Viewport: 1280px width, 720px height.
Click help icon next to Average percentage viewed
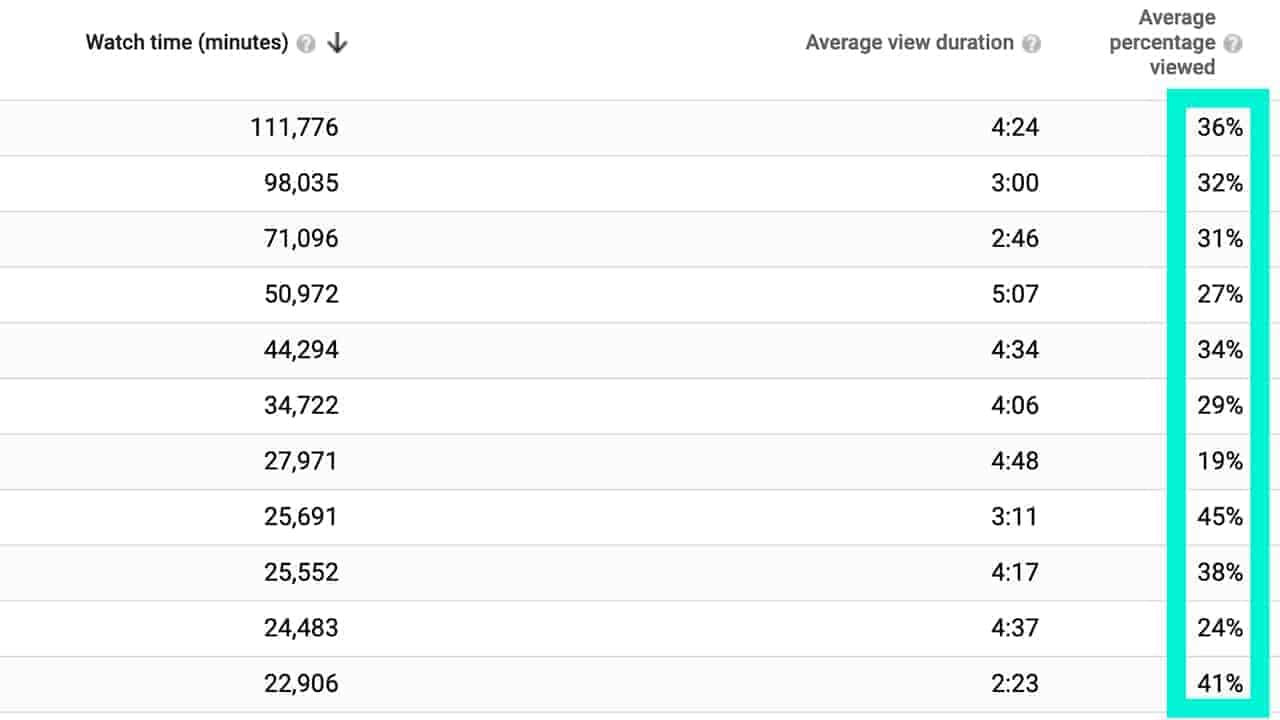click(x=1234, y=43)
